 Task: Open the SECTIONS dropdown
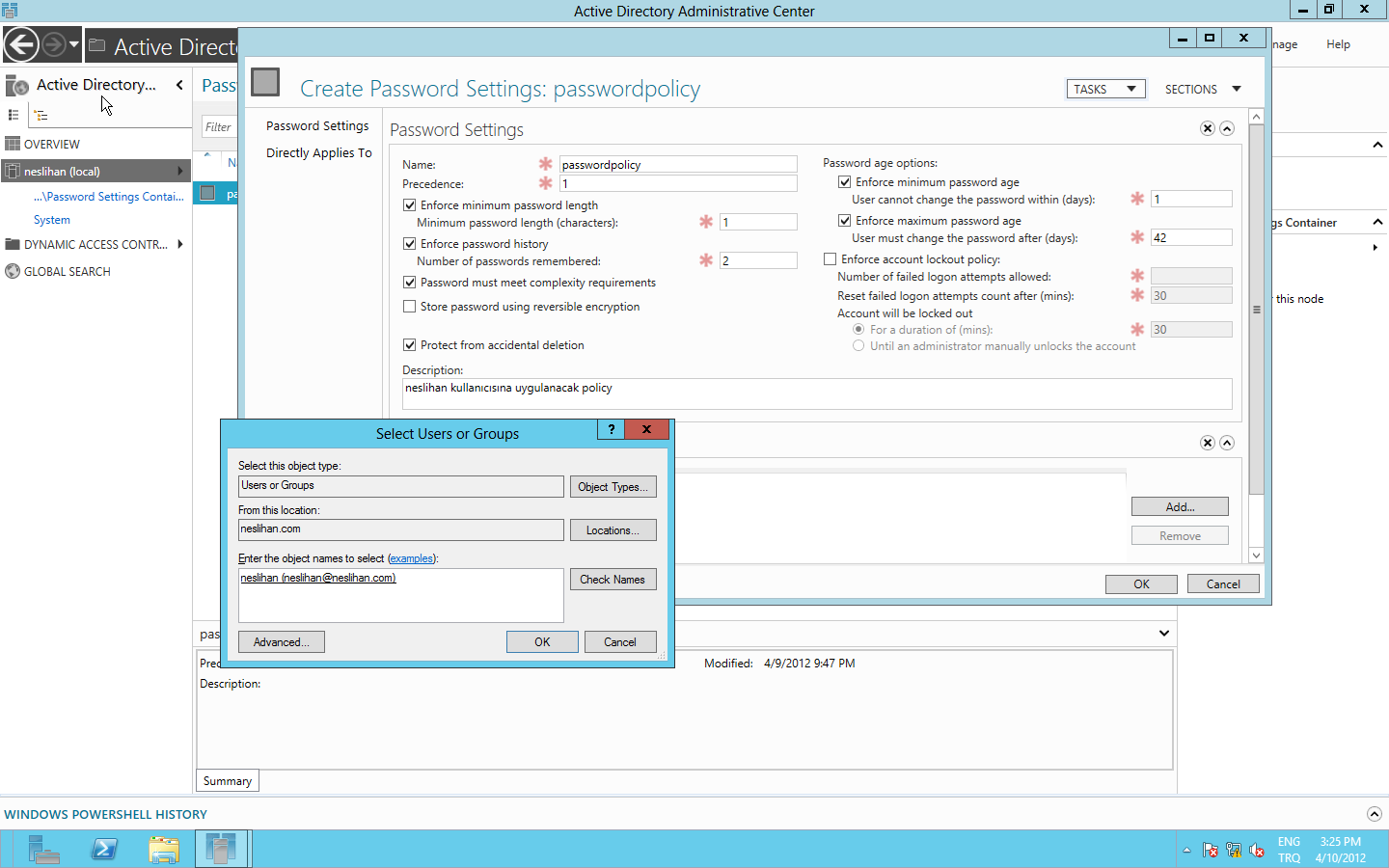coord(1202,89)
